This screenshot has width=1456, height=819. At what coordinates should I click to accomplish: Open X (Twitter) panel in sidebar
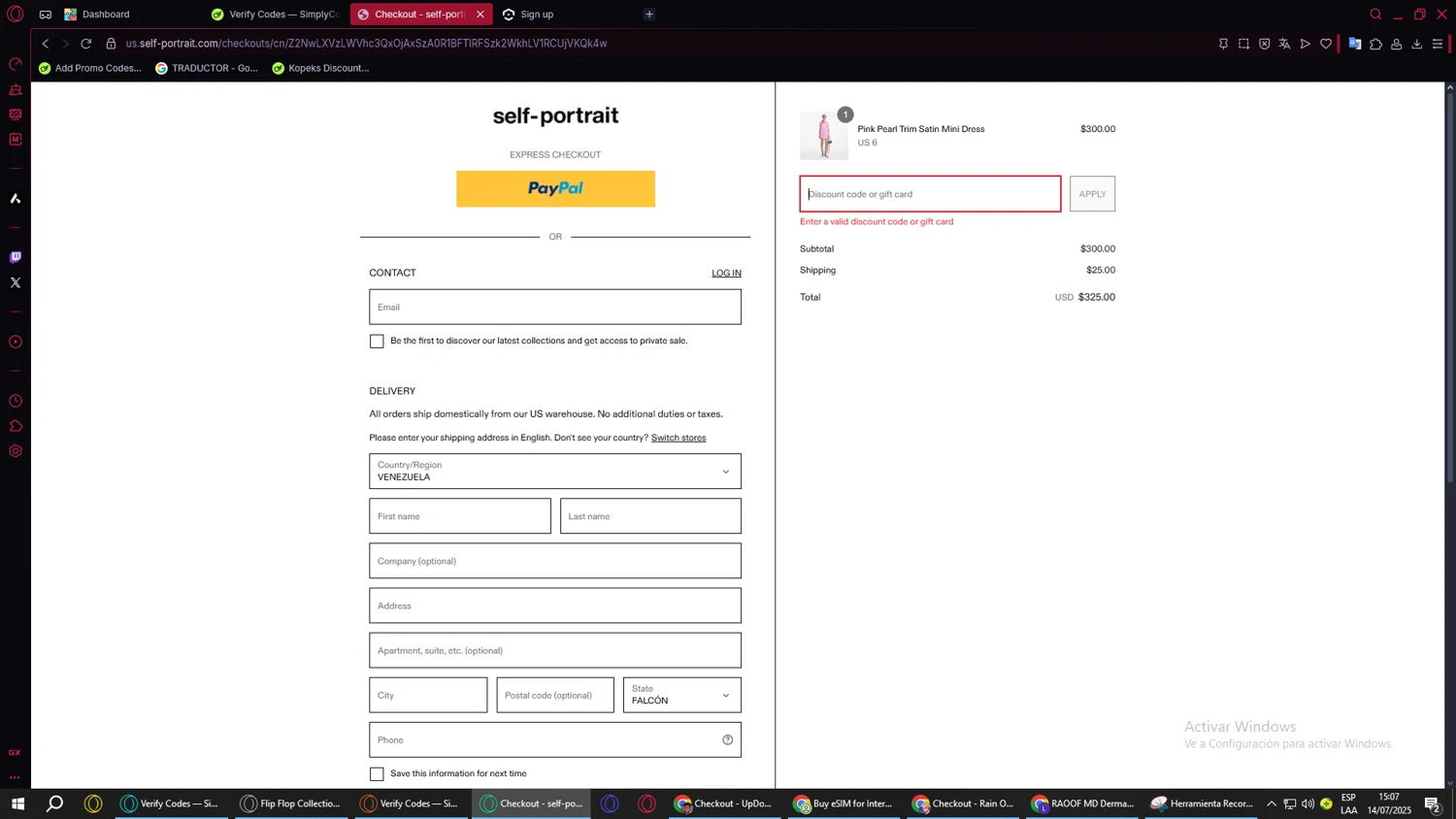(16, 282)
